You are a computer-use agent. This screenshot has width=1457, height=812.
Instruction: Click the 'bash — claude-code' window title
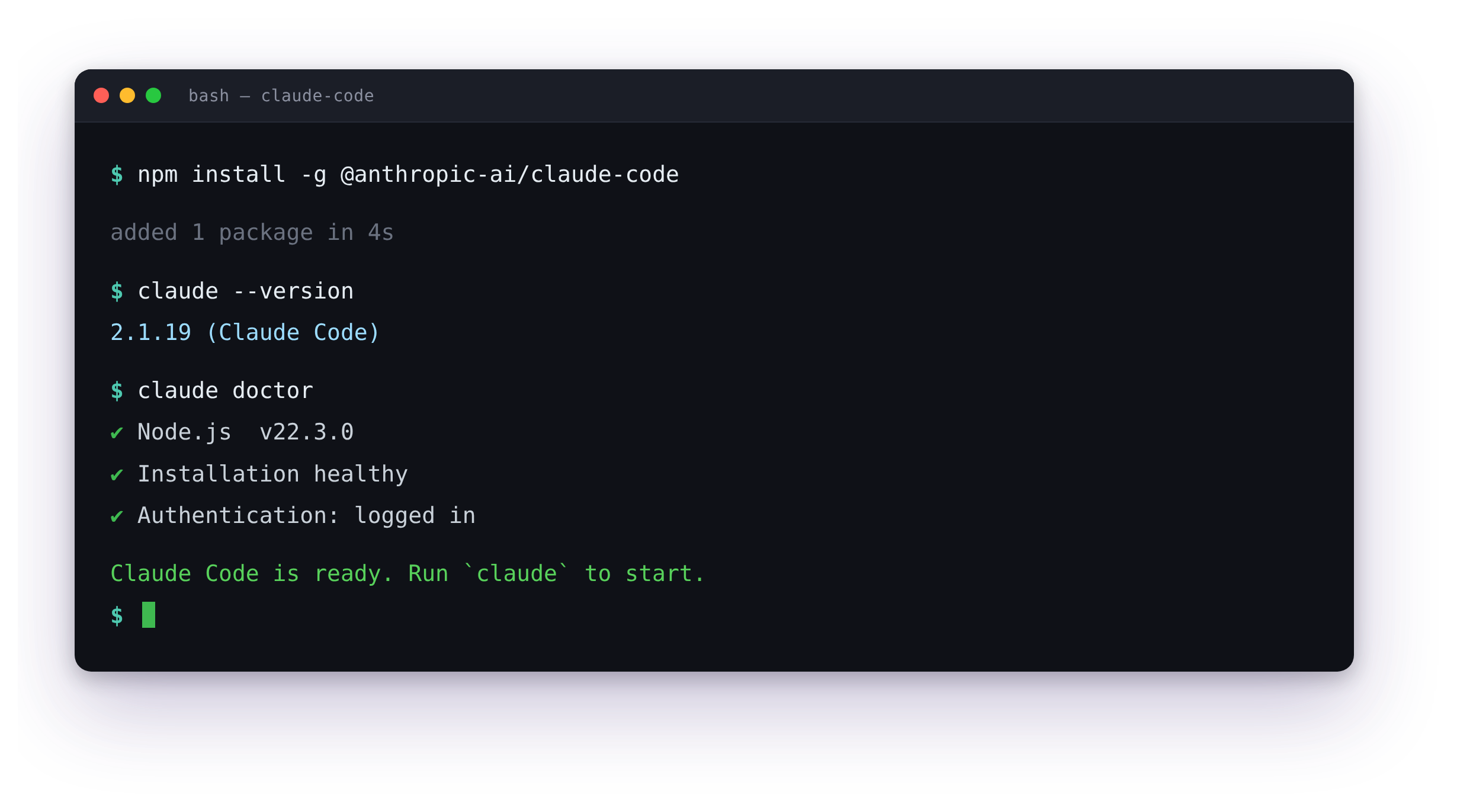point(281,96)
